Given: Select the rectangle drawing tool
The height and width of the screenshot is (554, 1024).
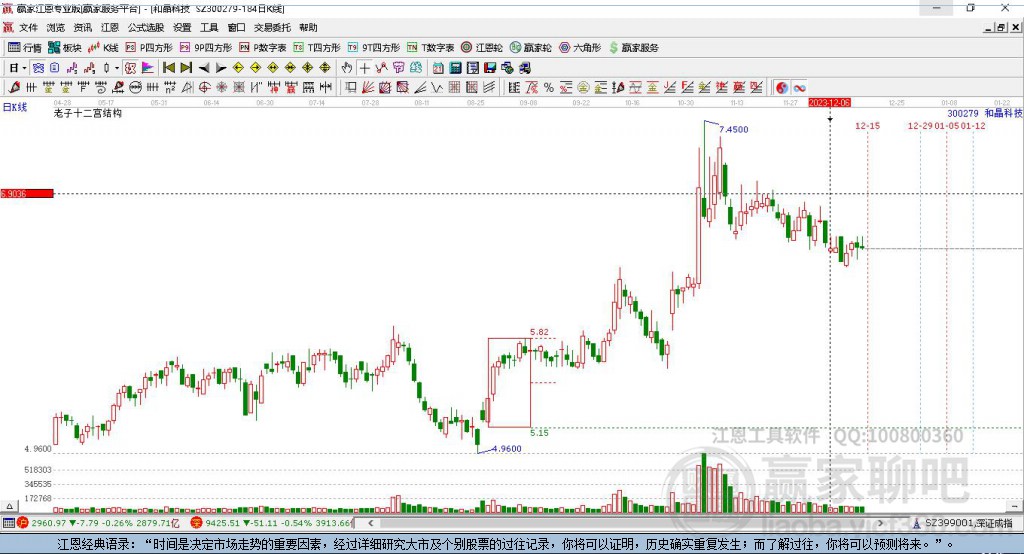Looking at the screenshot, I should 350,87.
